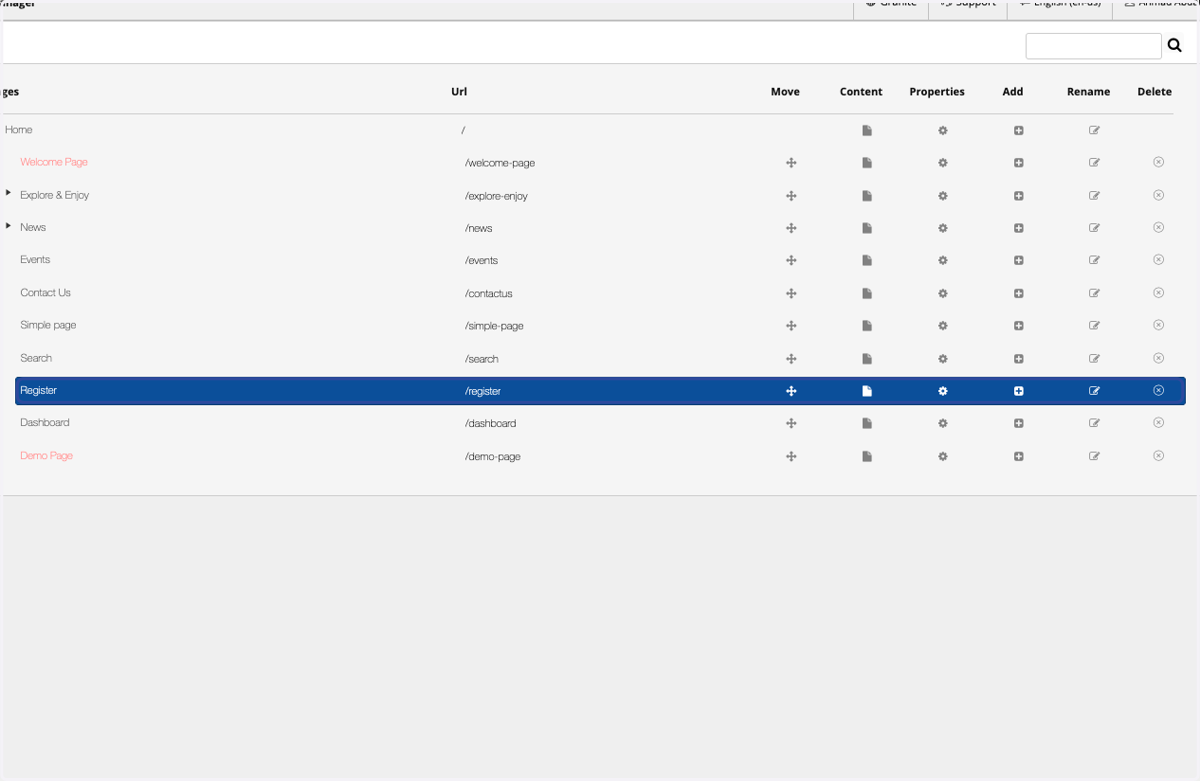Click the Url column header
This screenshot has height=781, width=1200.
459,91
